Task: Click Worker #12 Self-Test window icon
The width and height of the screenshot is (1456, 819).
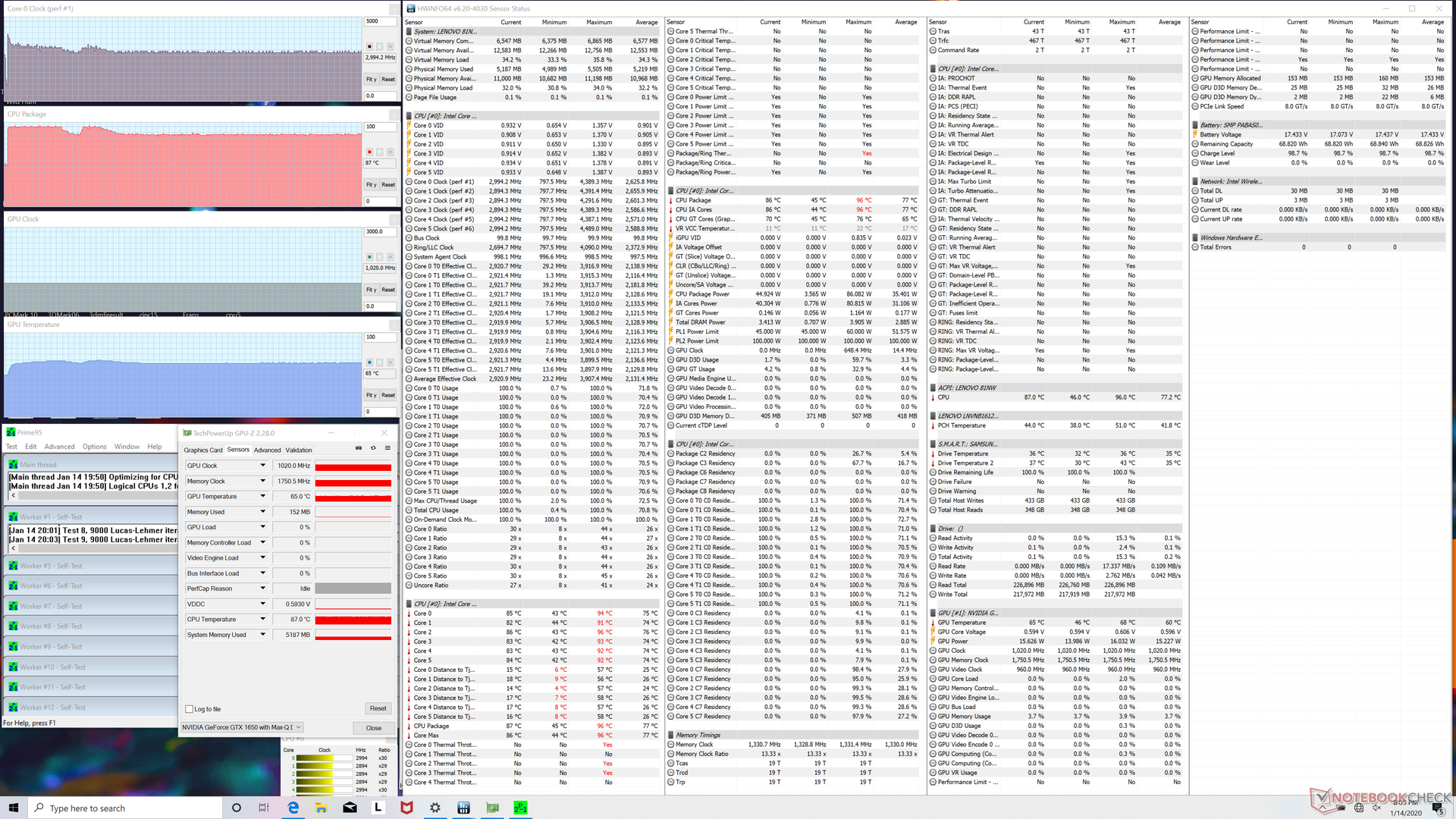Action: pyautogui.click(x=13, y=708)
